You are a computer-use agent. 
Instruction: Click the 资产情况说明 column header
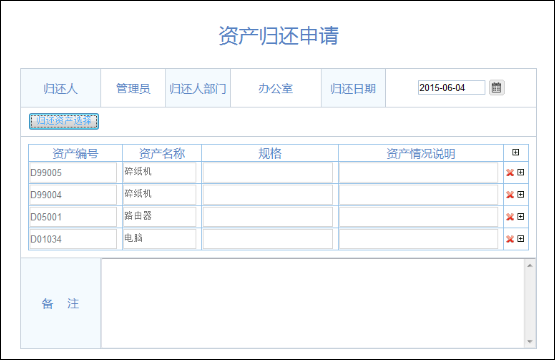(x=421, y=154)
